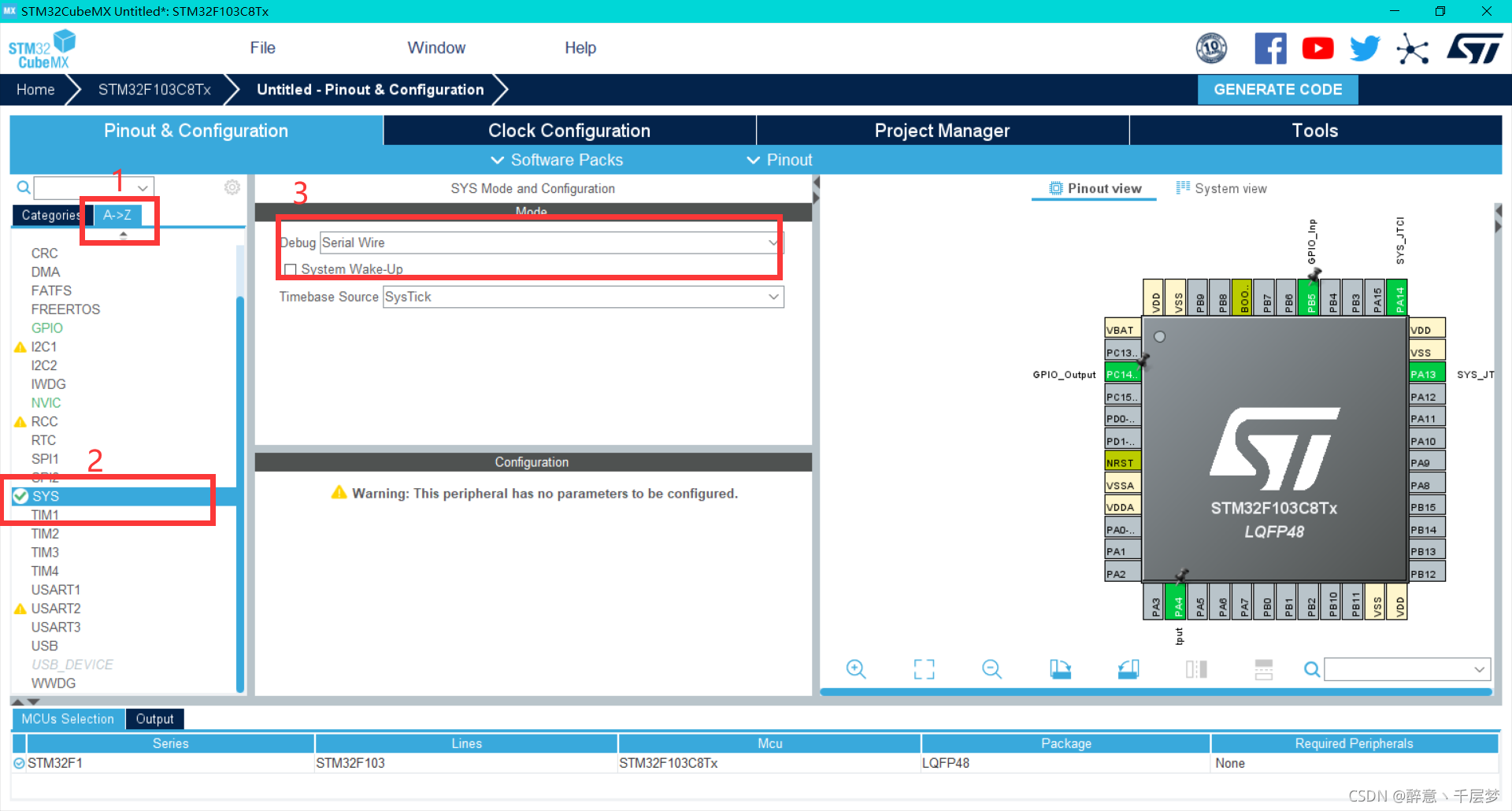Open the peripheral search dropdown arrow

[143, 187]
